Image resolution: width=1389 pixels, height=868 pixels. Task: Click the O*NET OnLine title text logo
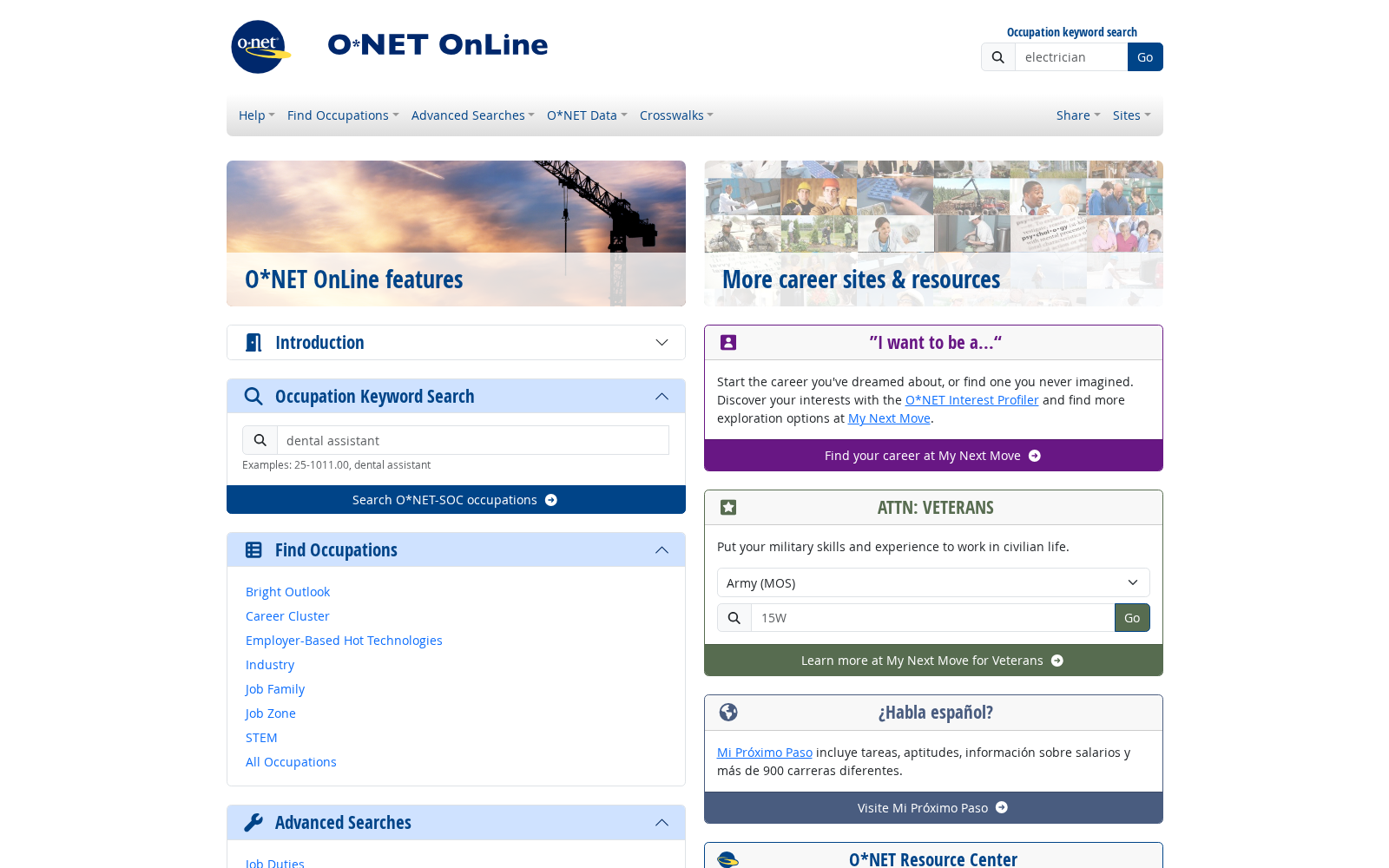(x=438, y=45)
